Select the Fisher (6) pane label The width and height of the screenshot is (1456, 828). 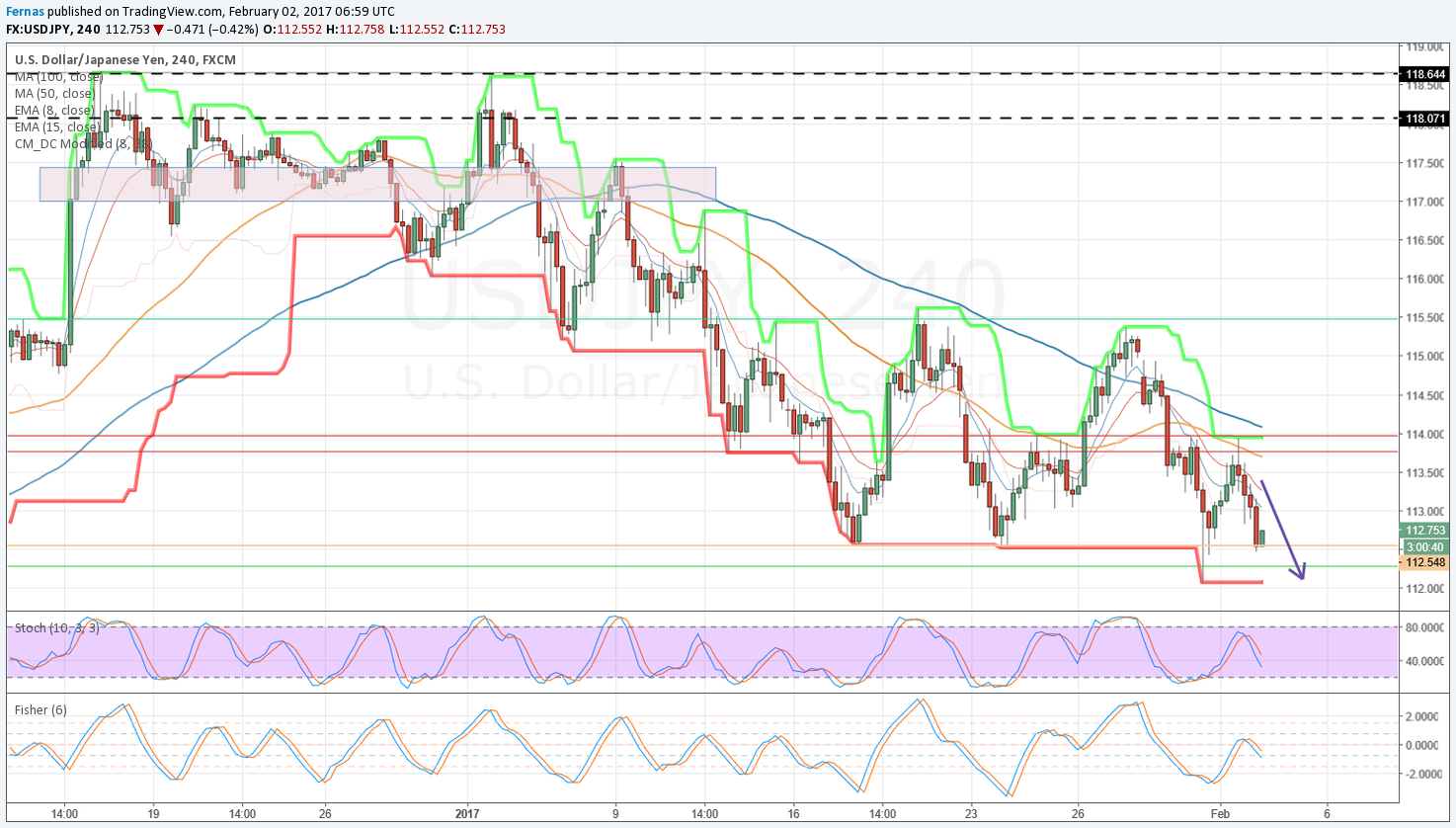[40, 709]
